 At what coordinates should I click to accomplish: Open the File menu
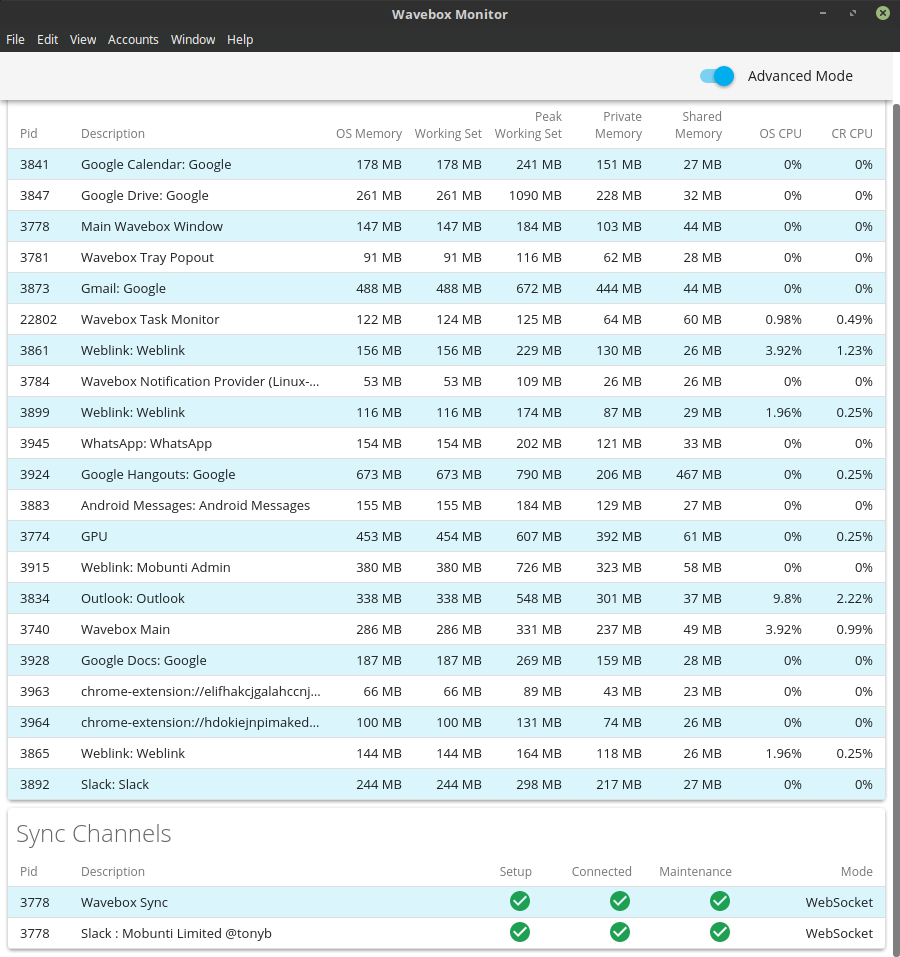[15, 40]
